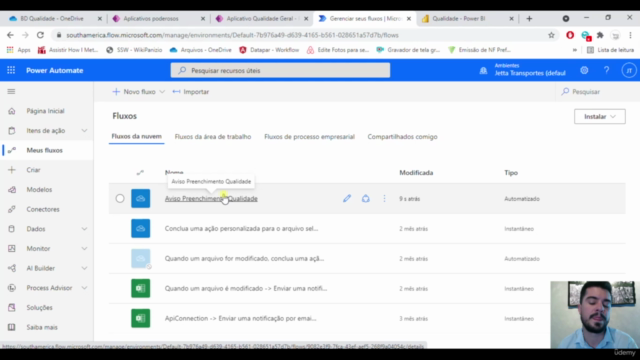This screenshot has height=360, width=640.
Task: Open Saiba mais in the sidebar
Action: pos(47,327)
